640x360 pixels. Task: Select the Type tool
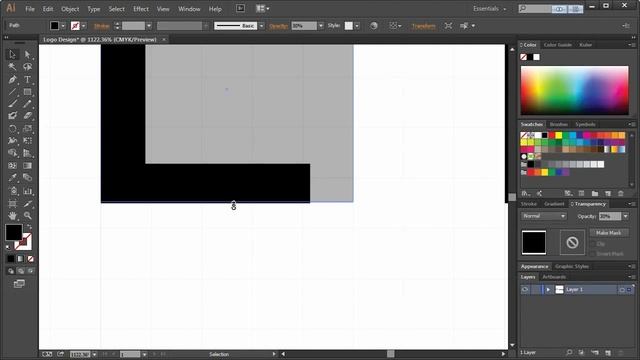27,80
